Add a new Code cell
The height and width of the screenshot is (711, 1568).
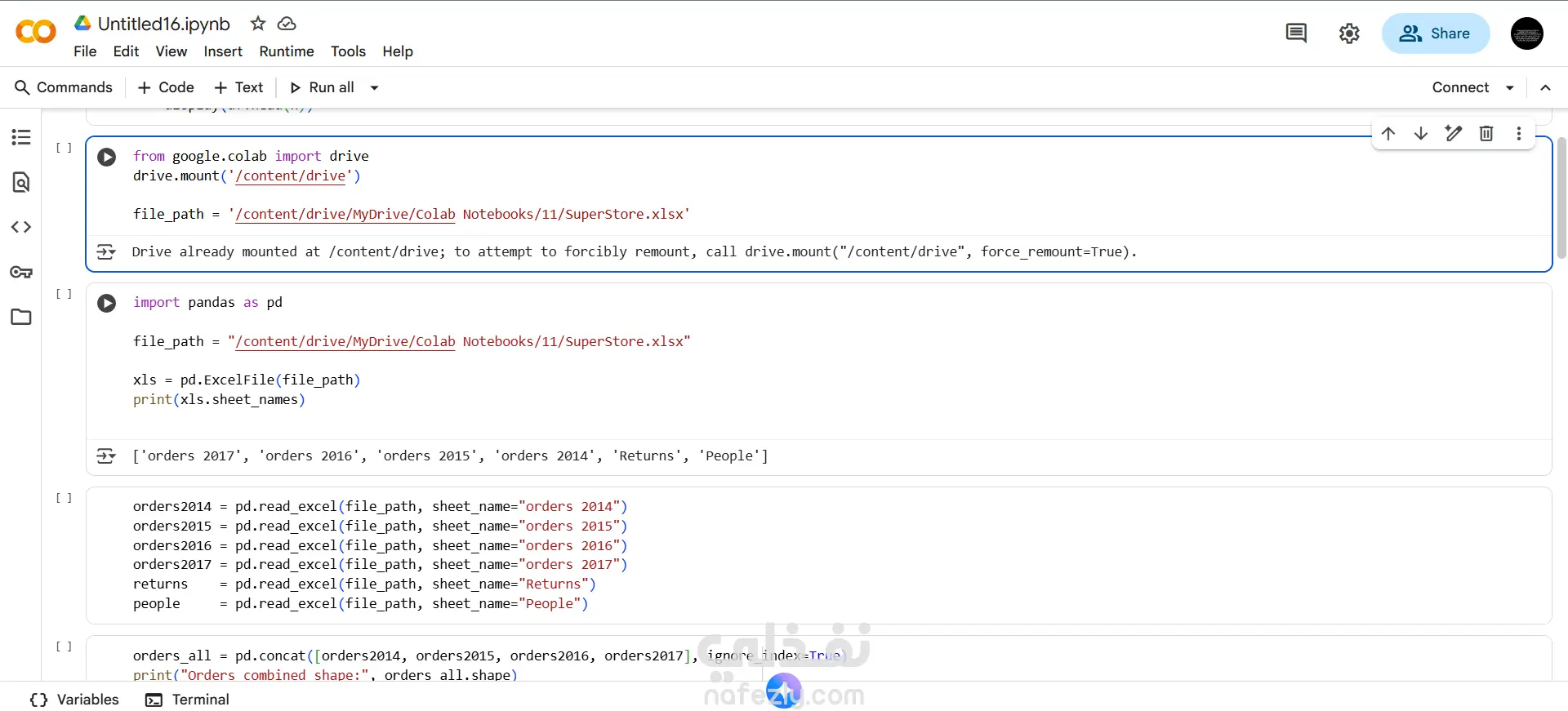click(x=166, y=87)
